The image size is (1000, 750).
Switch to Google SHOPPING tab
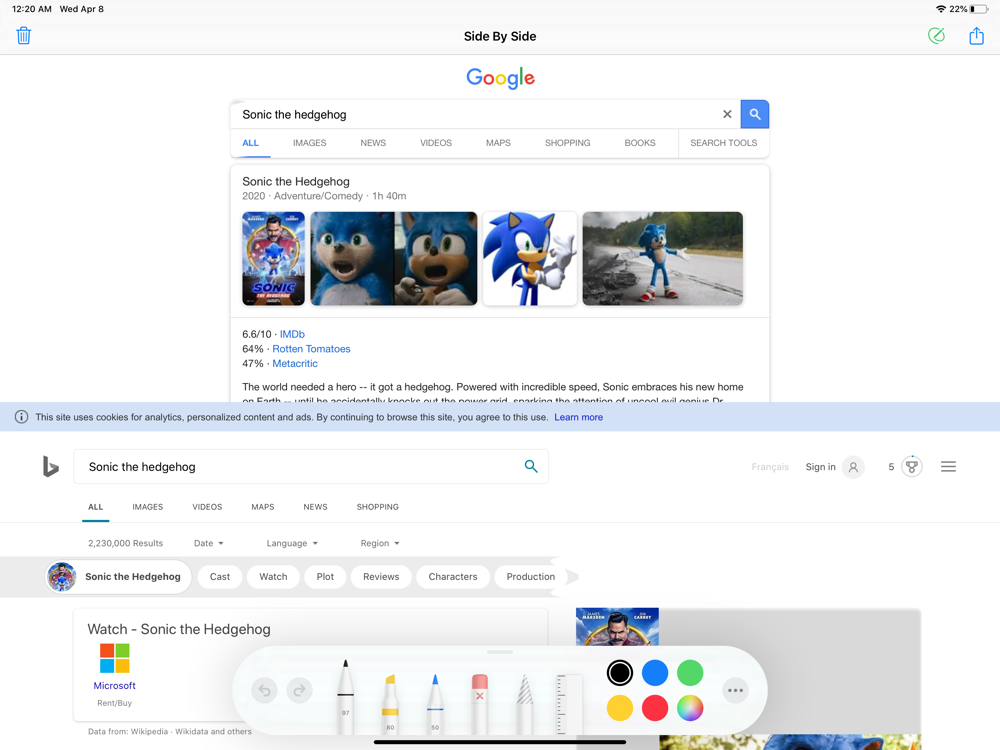tap(568, 143)
